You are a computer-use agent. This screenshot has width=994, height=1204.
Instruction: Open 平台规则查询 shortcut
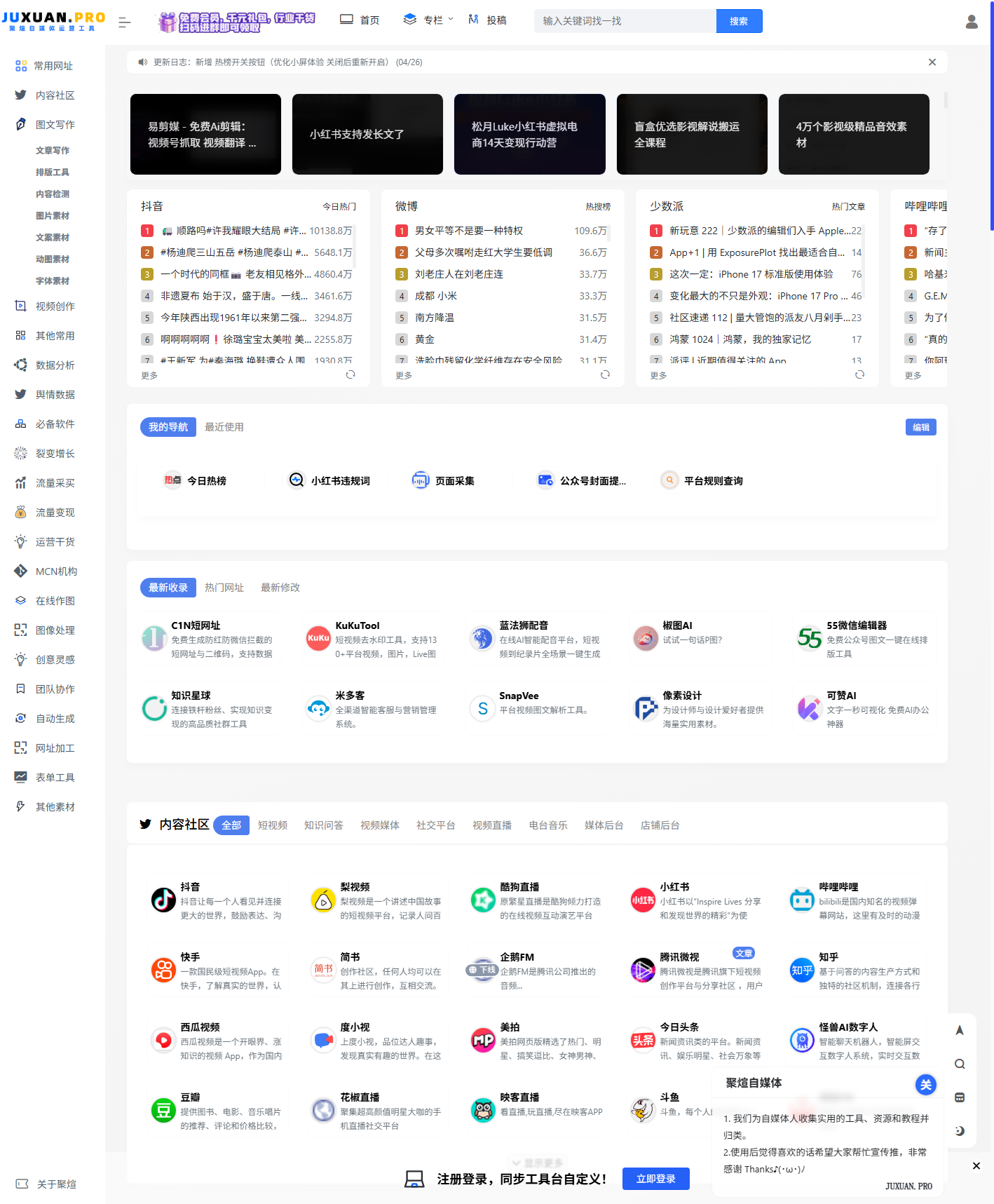coord(702,480)
